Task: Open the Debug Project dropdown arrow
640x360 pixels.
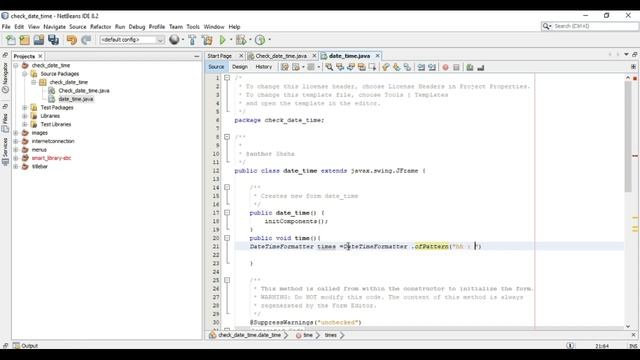Action: click(x=250, y=40)
